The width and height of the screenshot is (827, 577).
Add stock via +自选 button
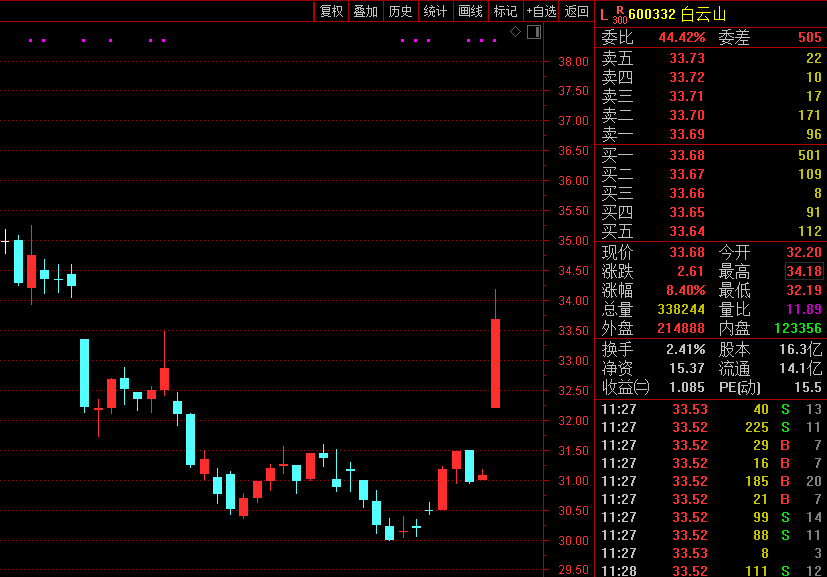tap(540, 11)
